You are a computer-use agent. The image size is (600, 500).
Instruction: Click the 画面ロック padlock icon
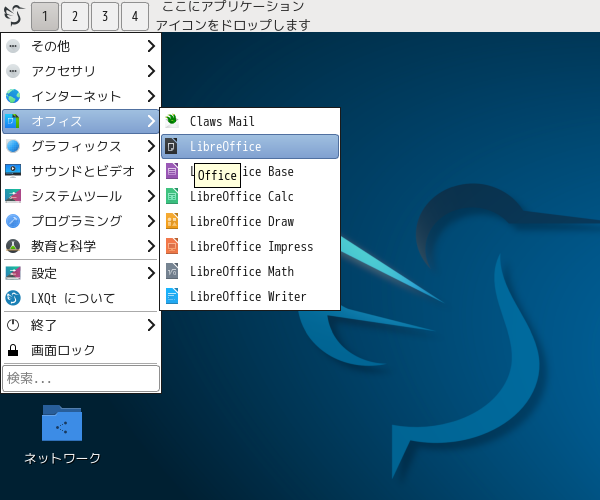[x=13, y=350]
